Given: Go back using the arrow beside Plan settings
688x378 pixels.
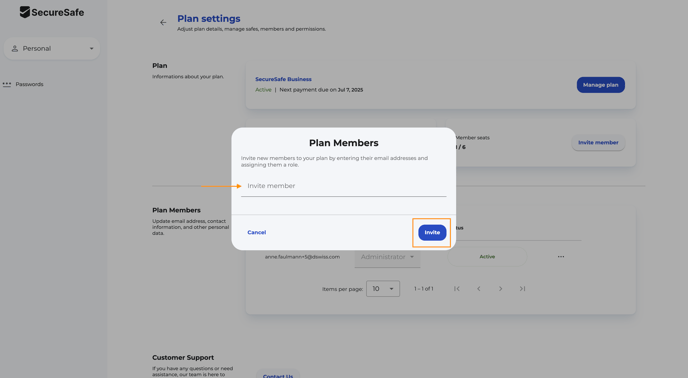Looking at the screenshot, I should click(163, 22).
